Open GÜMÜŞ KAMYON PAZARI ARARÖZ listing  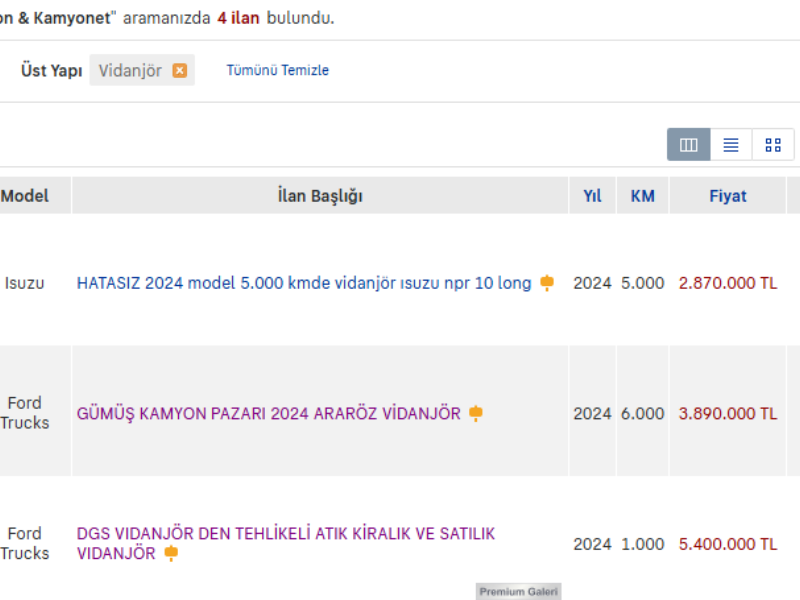(269, 414)
